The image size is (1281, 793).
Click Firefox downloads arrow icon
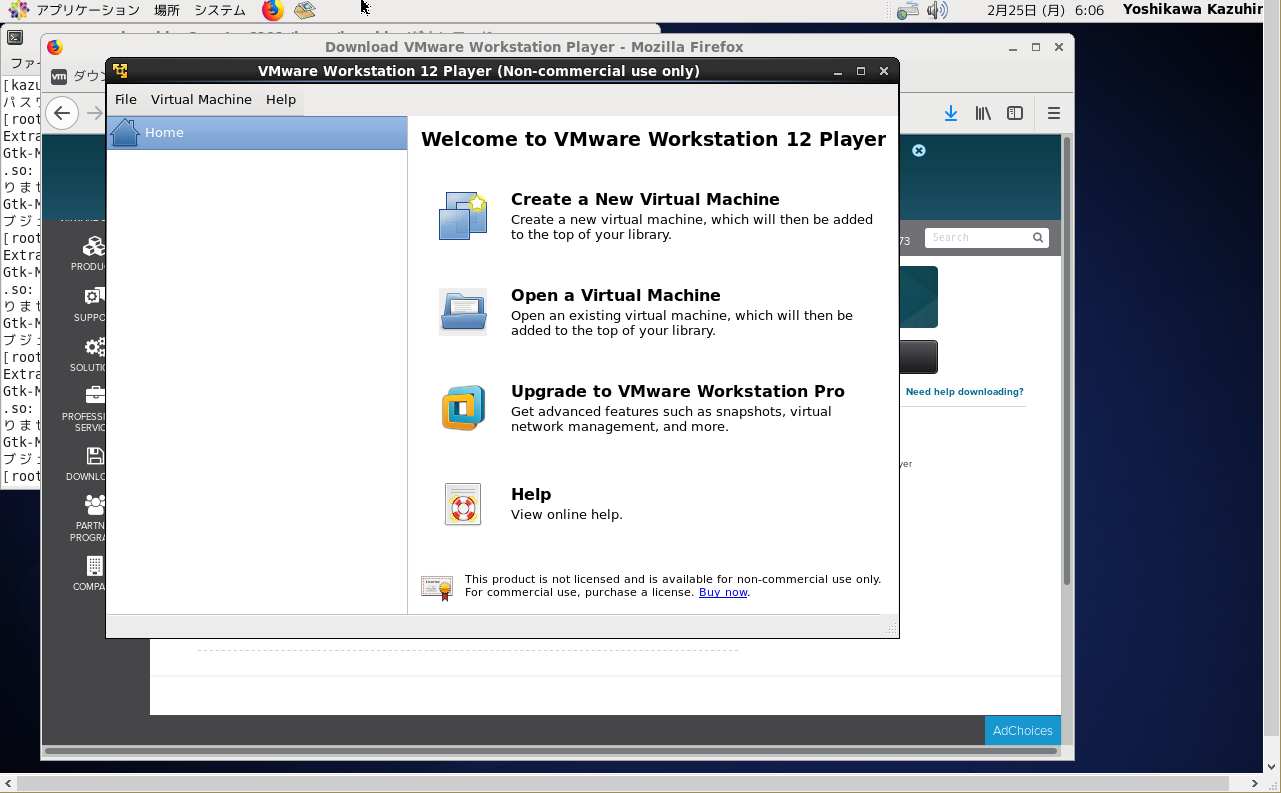click(951, 114)
